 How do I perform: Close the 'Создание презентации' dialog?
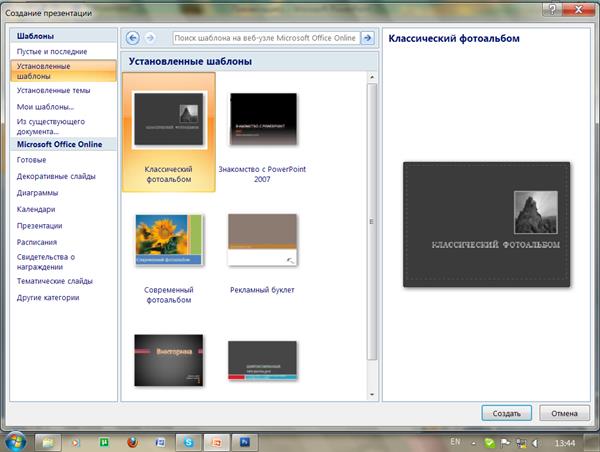(579, 9)
